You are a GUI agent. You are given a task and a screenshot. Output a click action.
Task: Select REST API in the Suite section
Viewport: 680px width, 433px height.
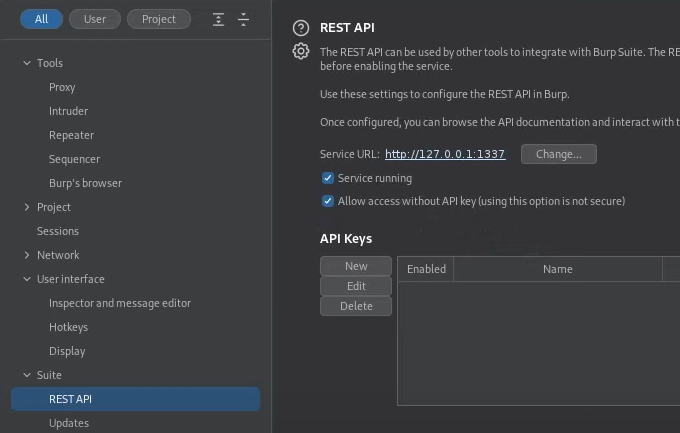pos(135,399)
